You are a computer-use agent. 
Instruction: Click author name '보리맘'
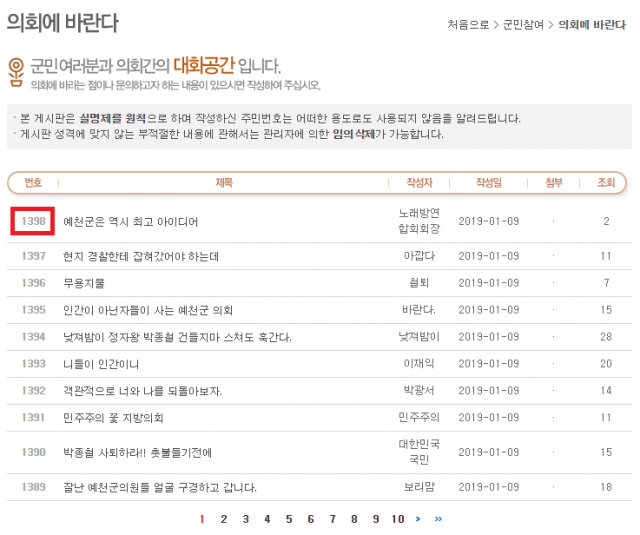419,487
